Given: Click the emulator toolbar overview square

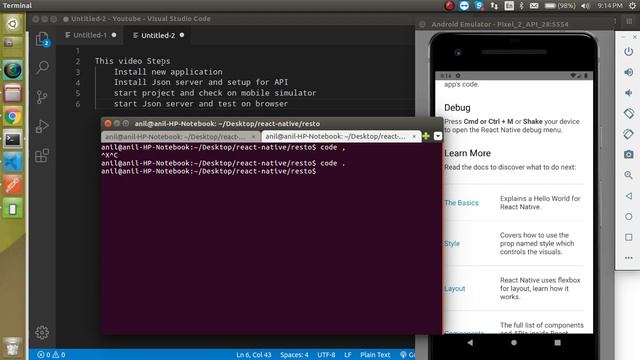Looking at the screenshot, I should click(x=629, y=237).
